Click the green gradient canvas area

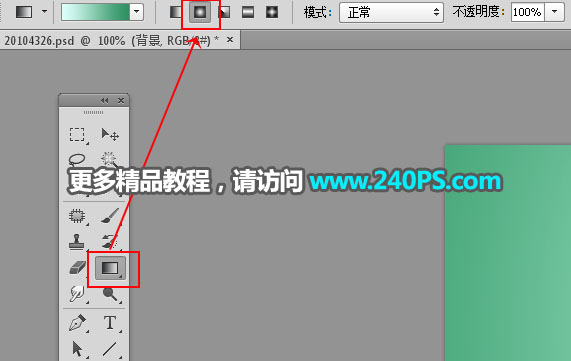point(508,253)
